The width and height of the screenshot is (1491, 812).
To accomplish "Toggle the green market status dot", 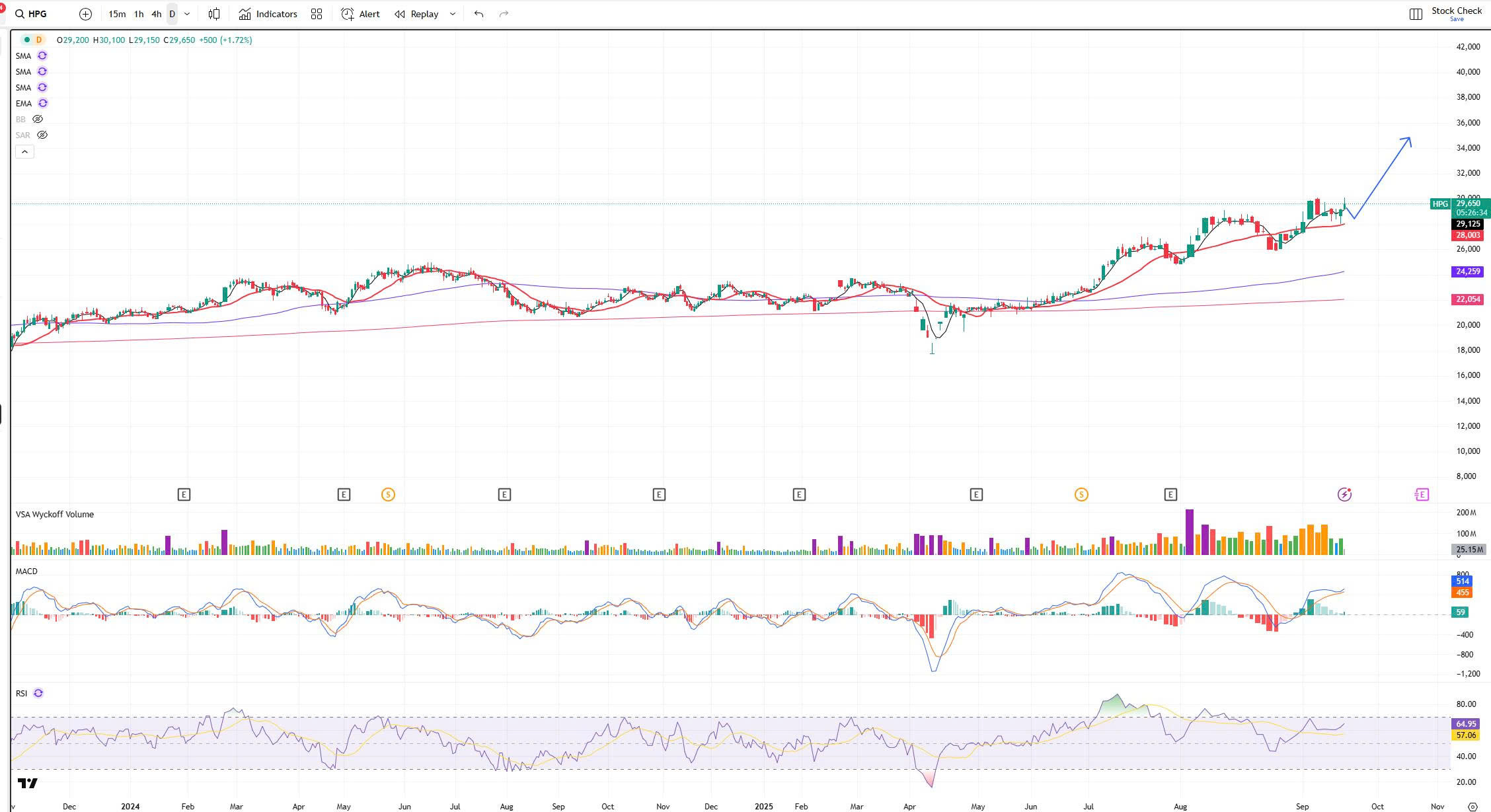I will (x=27, y=40).
